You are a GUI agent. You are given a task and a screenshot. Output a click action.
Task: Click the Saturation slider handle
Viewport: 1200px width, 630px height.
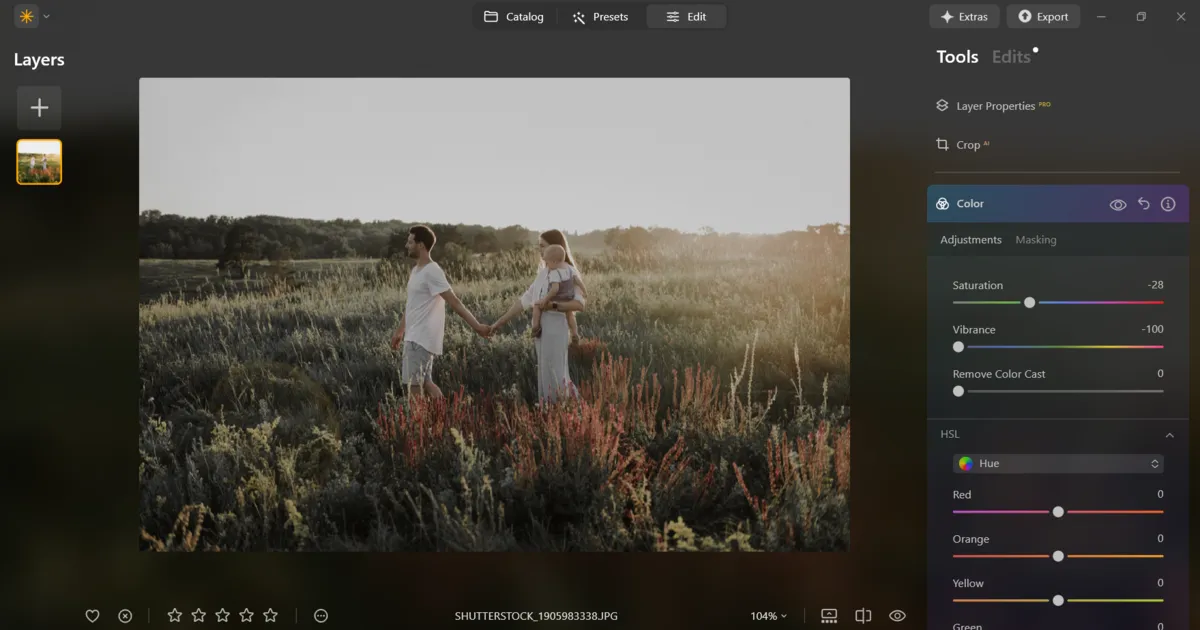[x=1029, y=302]
